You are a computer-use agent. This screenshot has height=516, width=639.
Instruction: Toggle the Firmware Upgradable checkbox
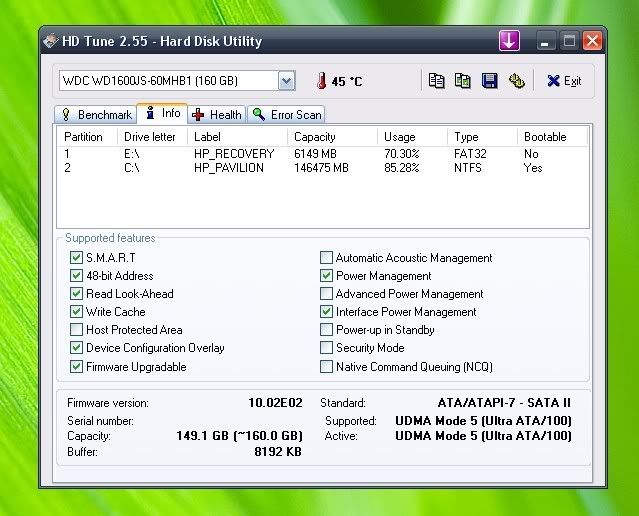pyautogui.click(x=76, y=366)
